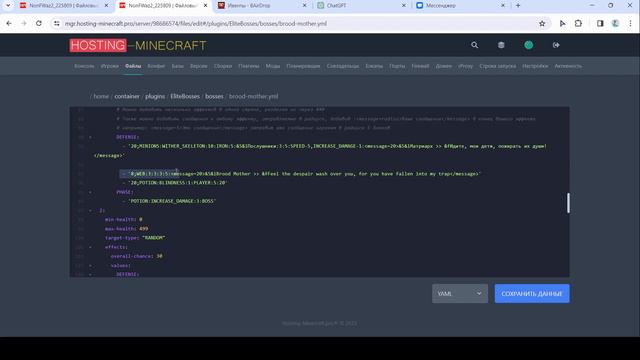The height and width of the screenshot is (360, 640).
Task: Reload the page with the refresh icon
Action: [39, 24]
